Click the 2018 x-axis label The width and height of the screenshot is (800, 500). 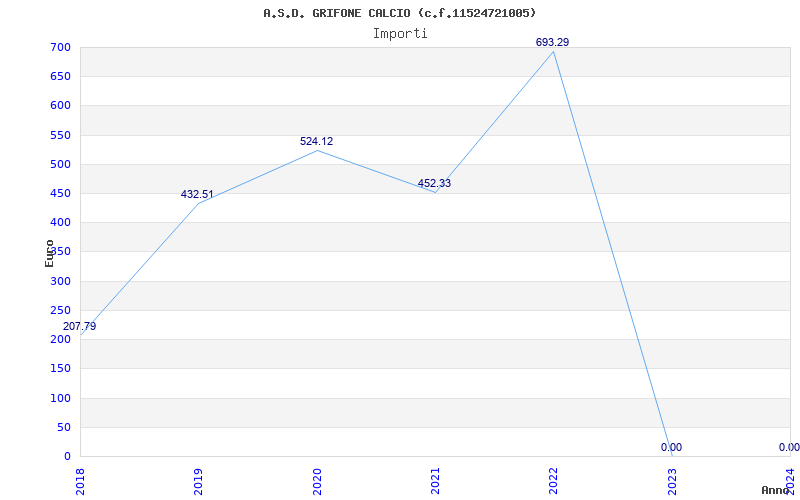80,482
